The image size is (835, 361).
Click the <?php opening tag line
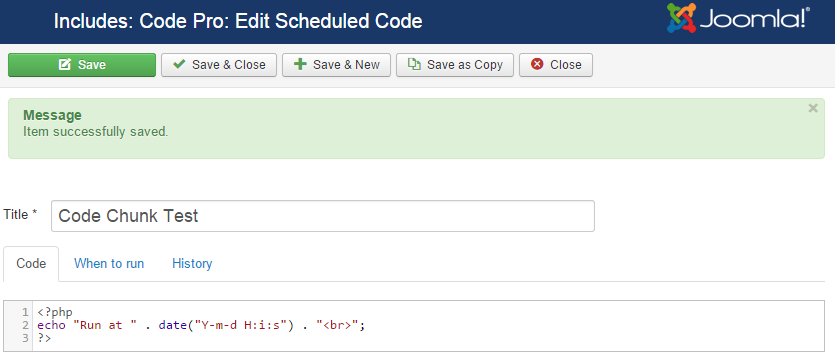(55, 312)
